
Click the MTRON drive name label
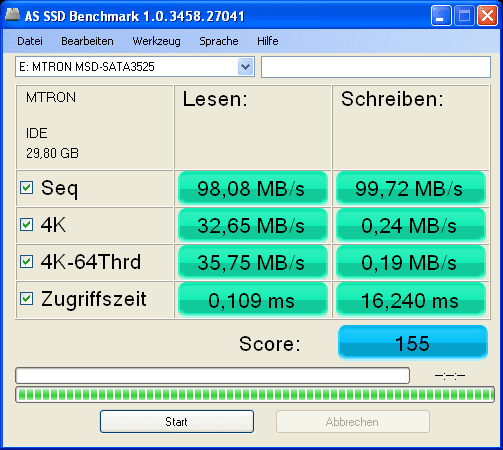point(51,97)
